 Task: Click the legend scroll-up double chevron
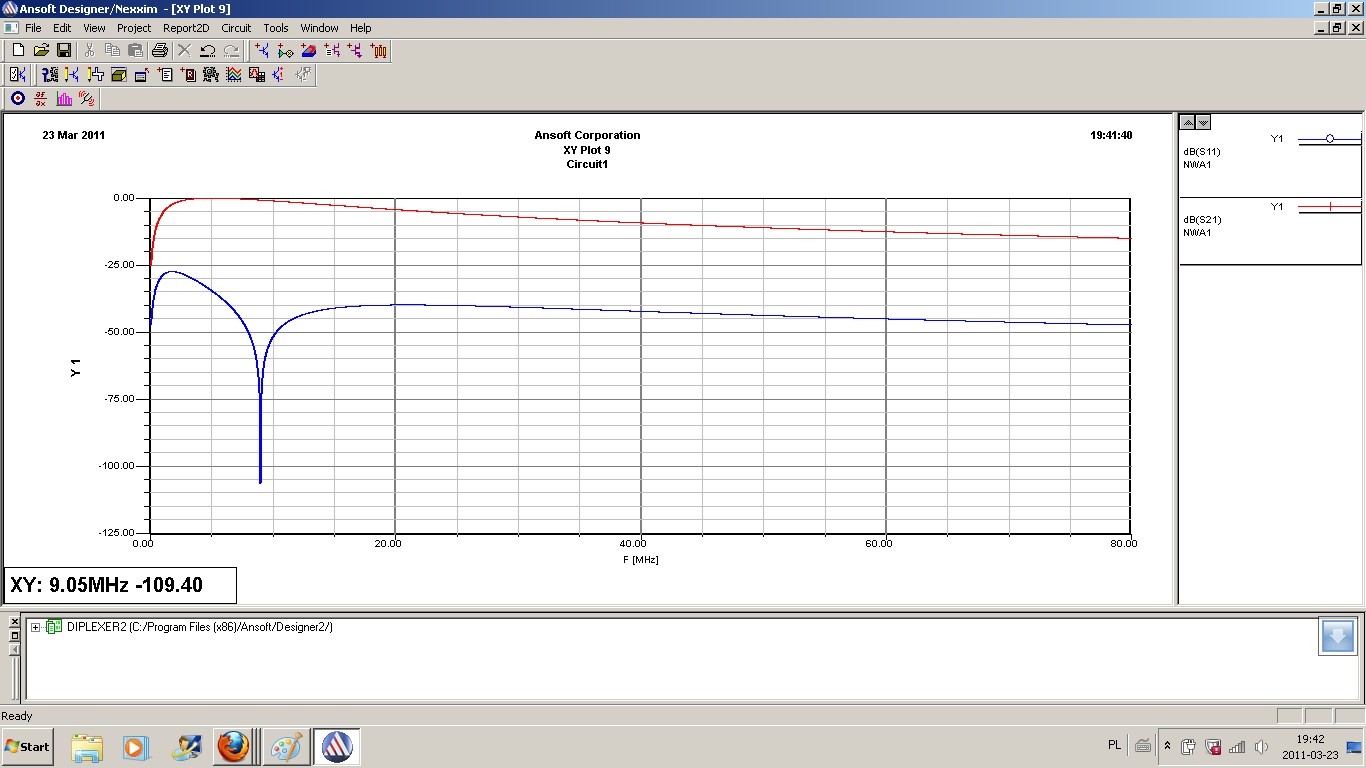[1187, 122]
